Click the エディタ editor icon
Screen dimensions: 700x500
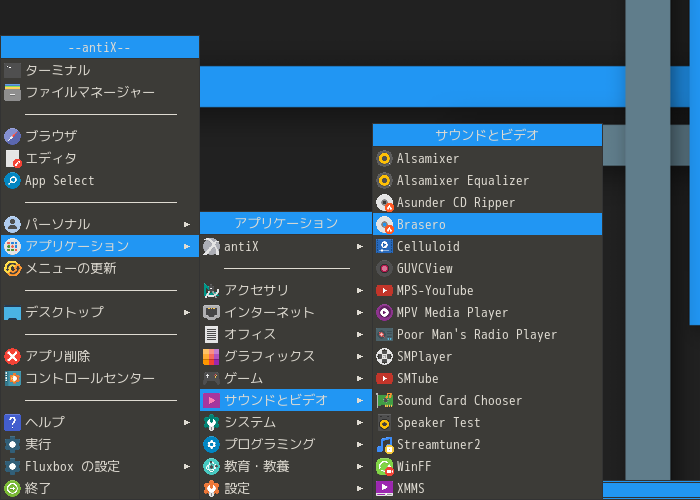pos(13,158)
